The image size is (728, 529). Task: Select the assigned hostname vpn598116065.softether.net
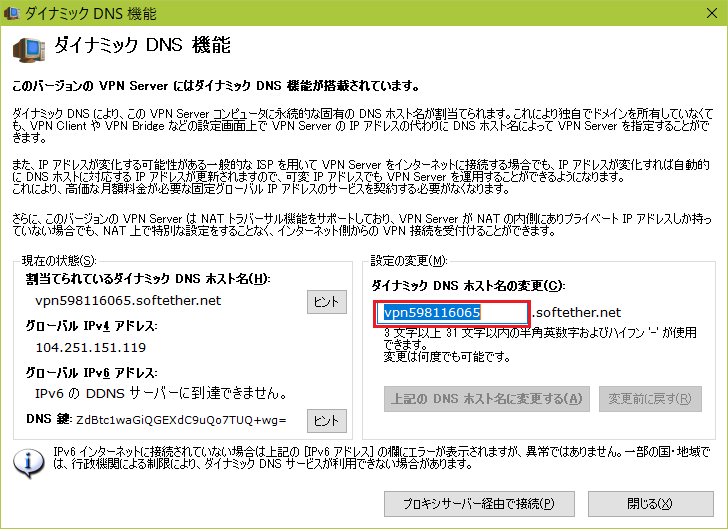click(x=128, y=301)
